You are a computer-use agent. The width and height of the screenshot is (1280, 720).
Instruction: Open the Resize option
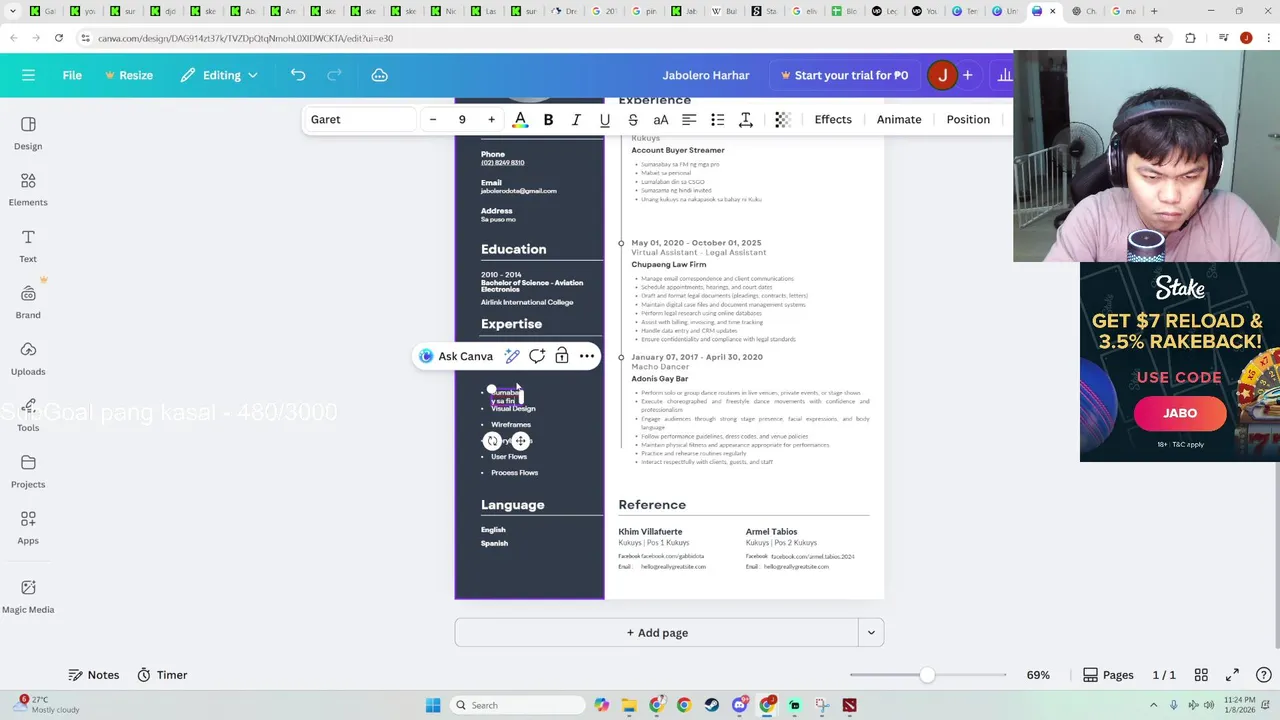128,75
